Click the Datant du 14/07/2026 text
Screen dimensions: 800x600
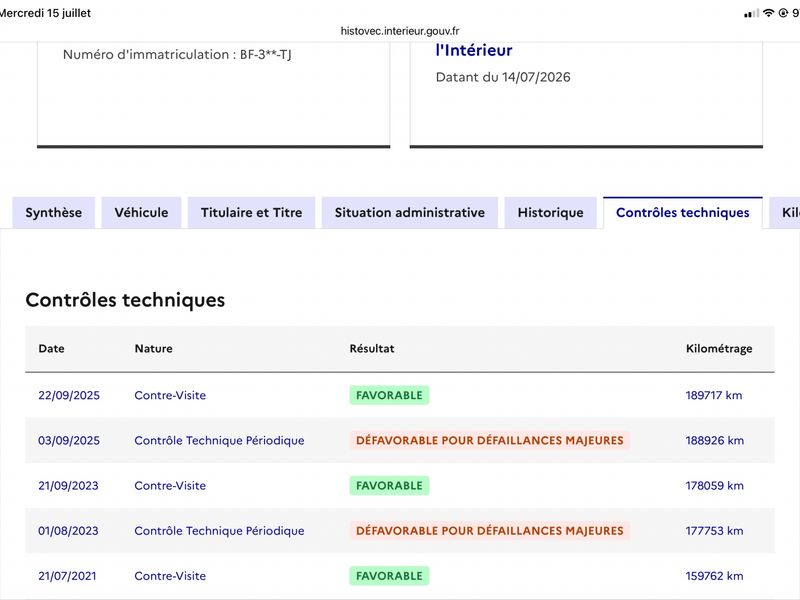[x=503, y=77]
